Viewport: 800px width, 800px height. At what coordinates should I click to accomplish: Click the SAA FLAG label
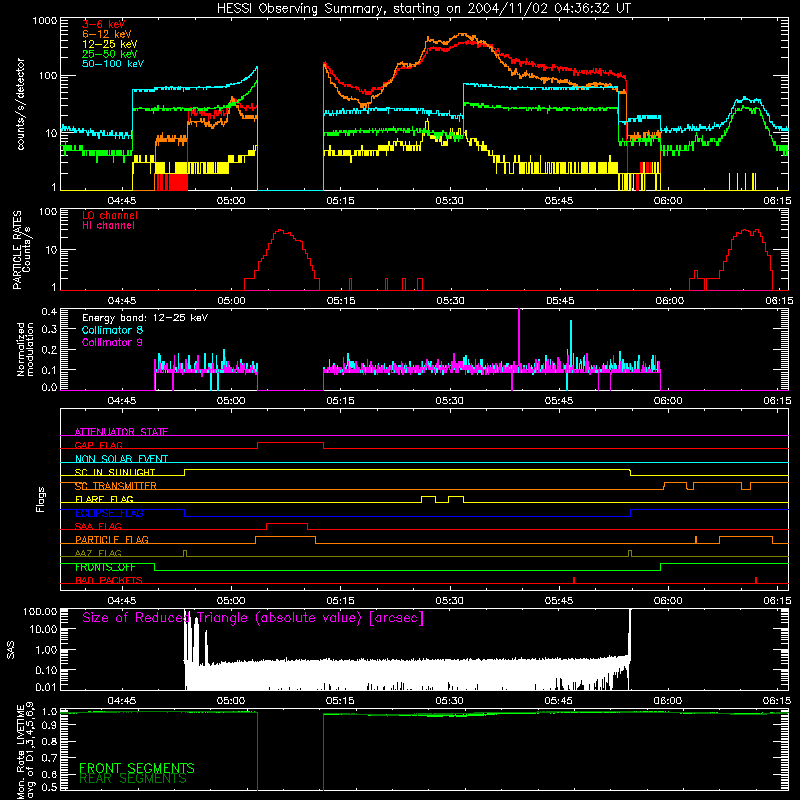tap(98, 527)
